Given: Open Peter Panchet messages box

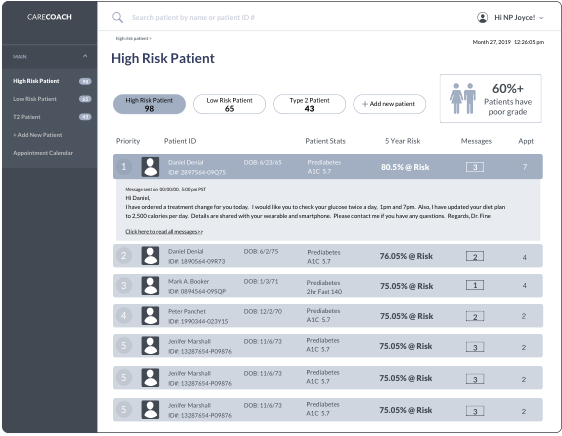Looking at the screenshot, I should point(475,316).
